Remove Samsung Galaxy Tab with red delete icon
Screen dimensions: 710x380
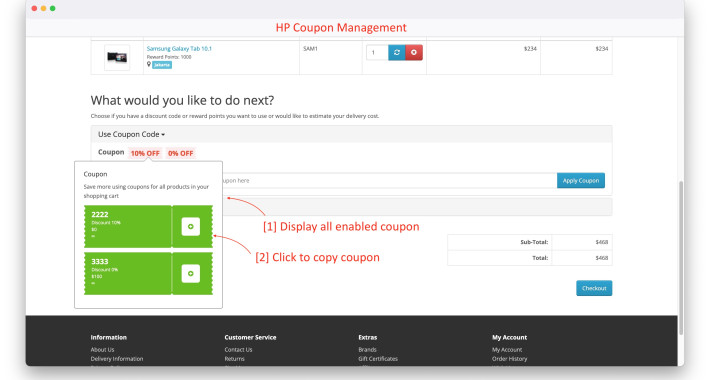click(x=414, y=53)
